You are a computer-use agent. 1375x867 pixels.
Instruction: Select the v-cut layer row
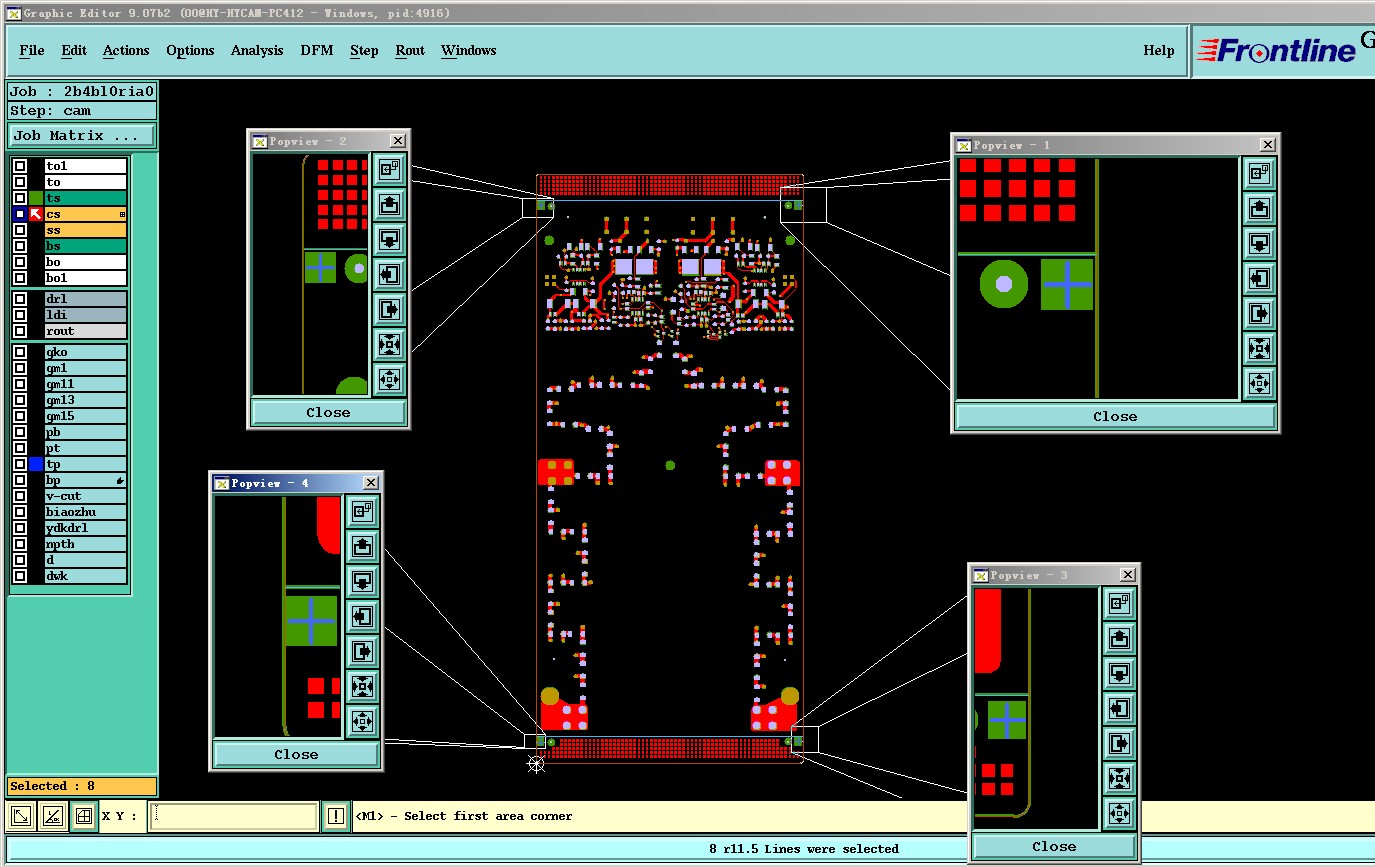point(86,496)
